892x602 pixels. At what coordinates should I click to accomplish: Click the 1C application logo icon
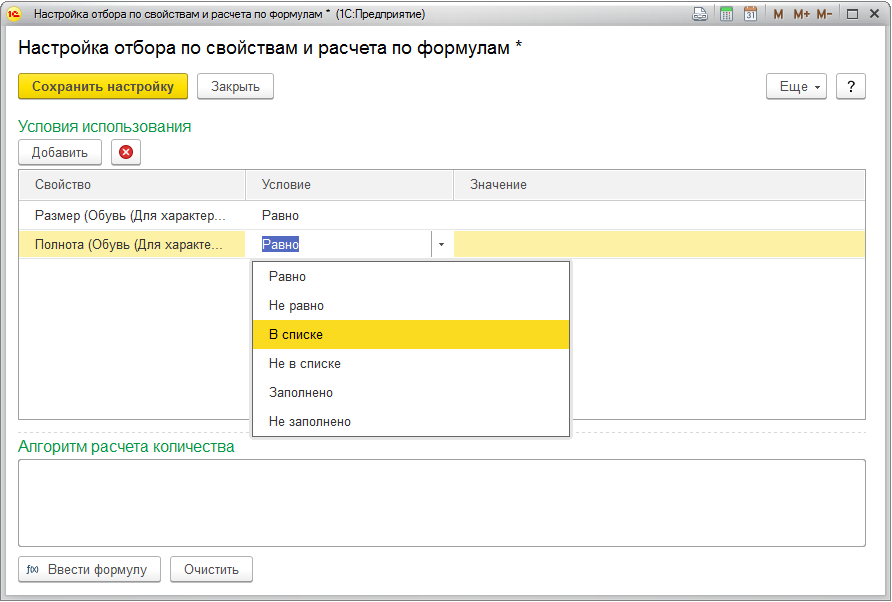click(14, 14)
